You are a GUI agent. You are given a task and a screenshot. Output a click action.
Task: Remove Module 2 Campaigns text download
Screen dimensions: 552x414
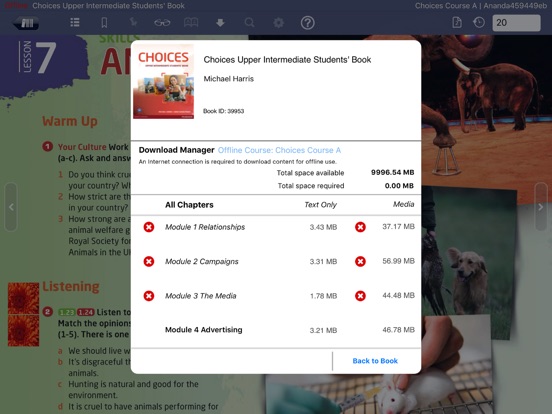click(x=149, y=262)
